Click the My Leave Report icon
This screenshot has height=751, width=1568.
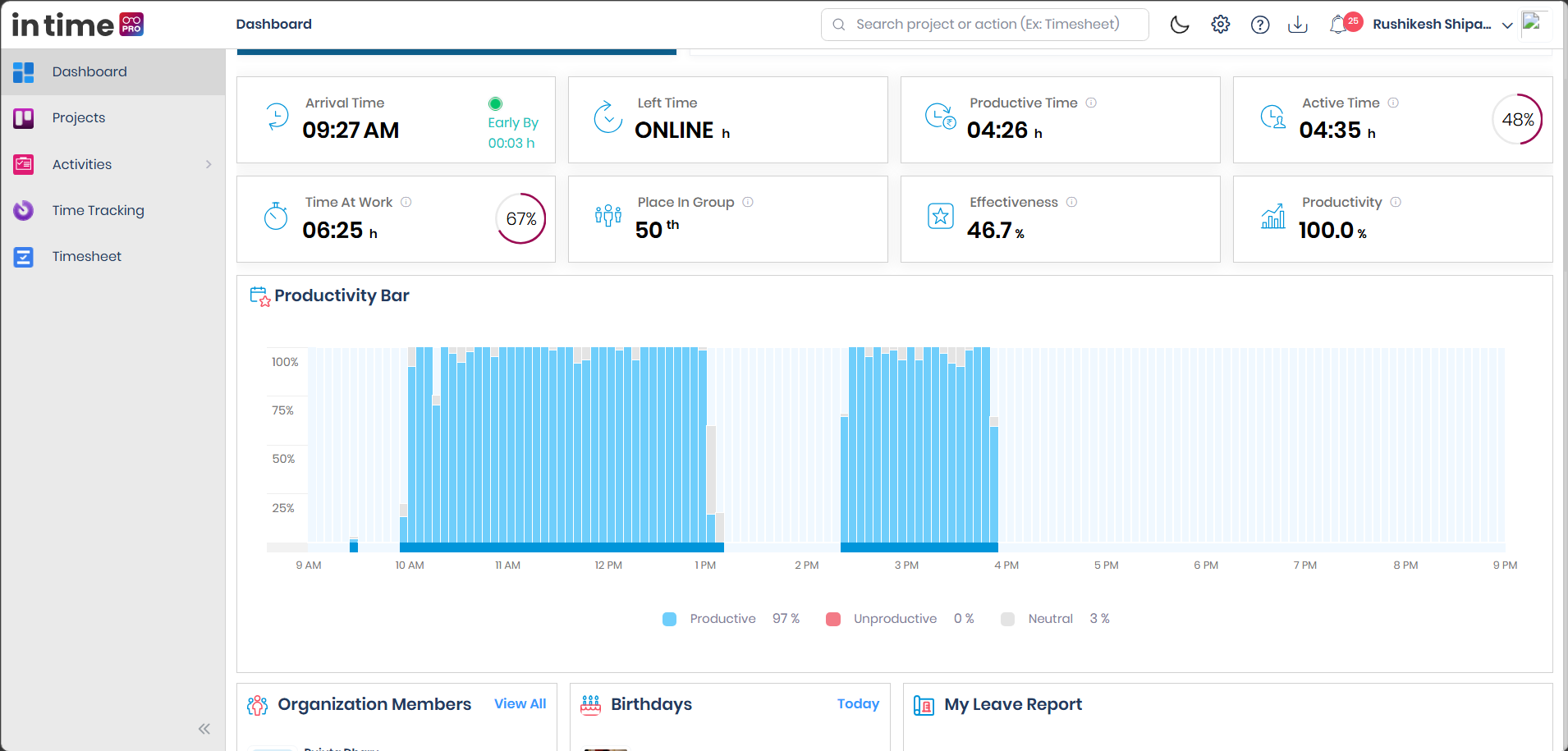point(924,705)
